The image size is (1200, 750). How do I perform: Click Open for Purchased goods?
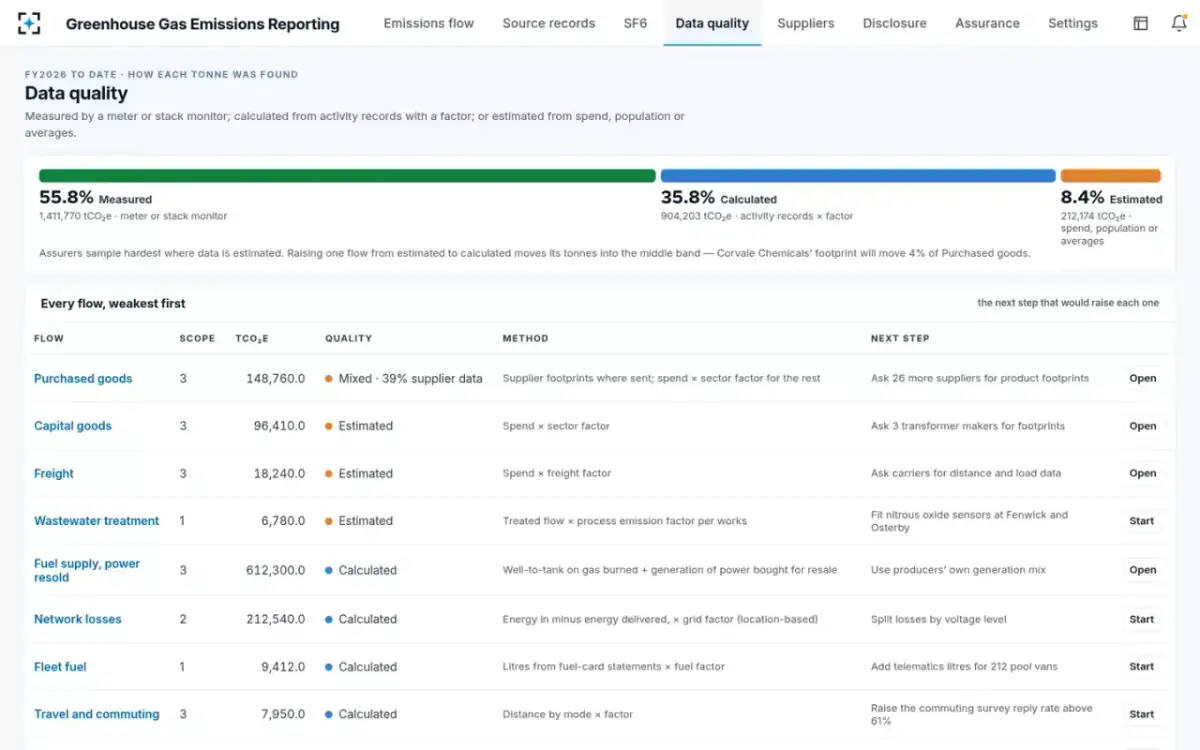[x=1142, y=379]
